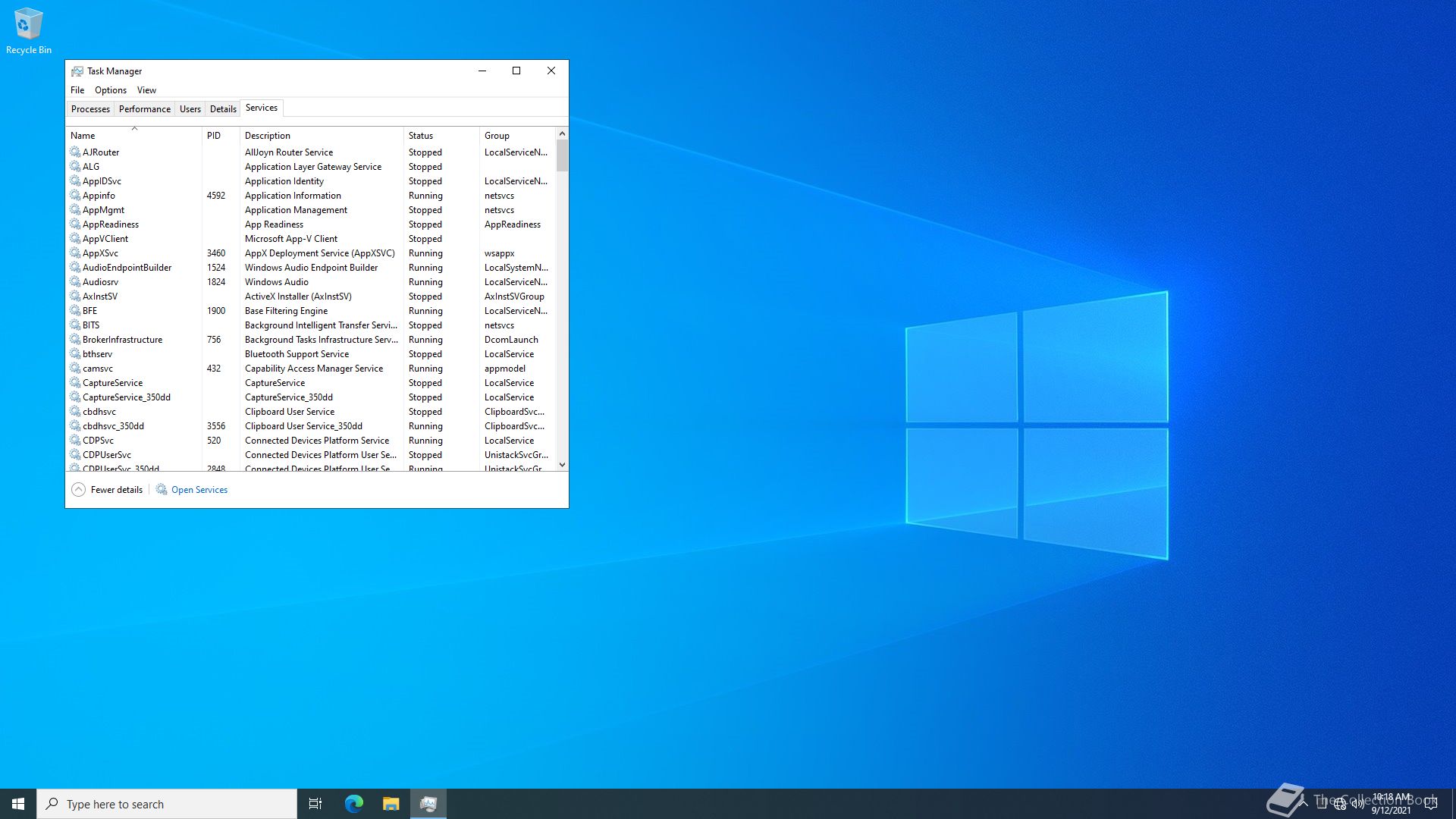Click the scrollbar up arrow in services list
This screenshot has width=1456, height=819.
point(562,133)
